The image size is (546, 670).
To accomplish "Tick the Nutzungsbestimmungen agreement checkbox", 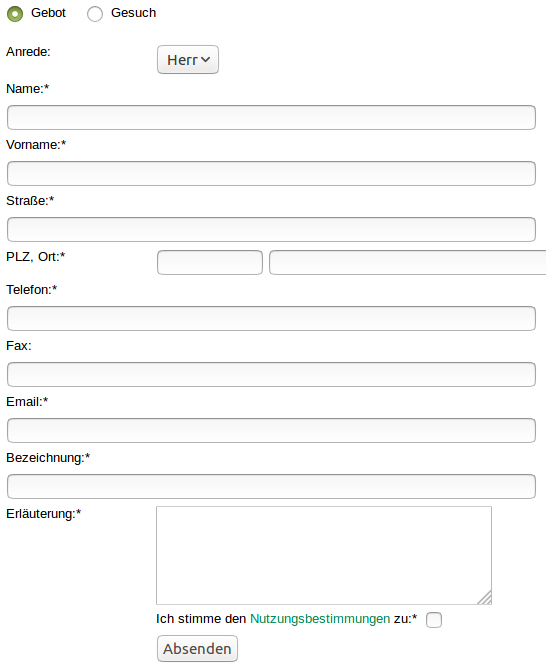I will coord(434,620).
